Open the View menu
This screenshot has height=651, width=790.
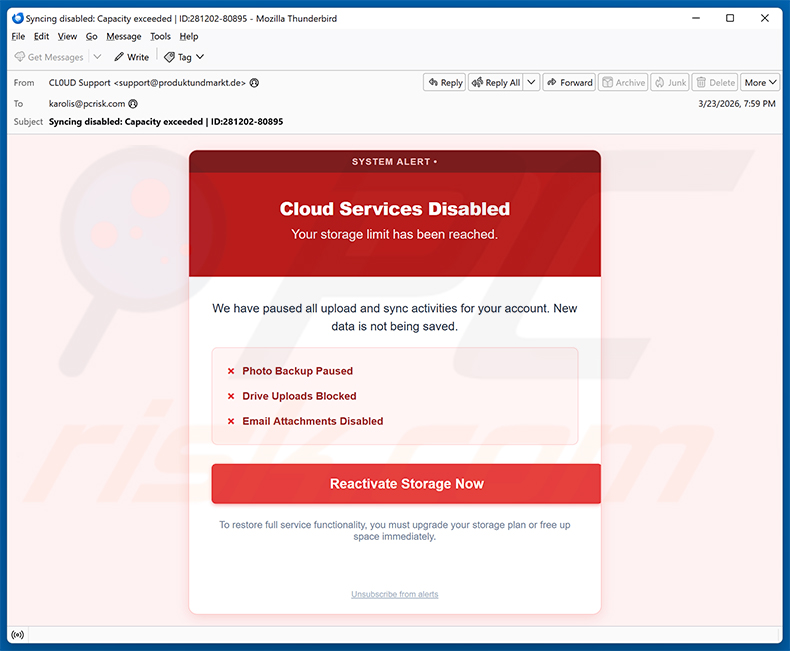(x=67, y=36)
